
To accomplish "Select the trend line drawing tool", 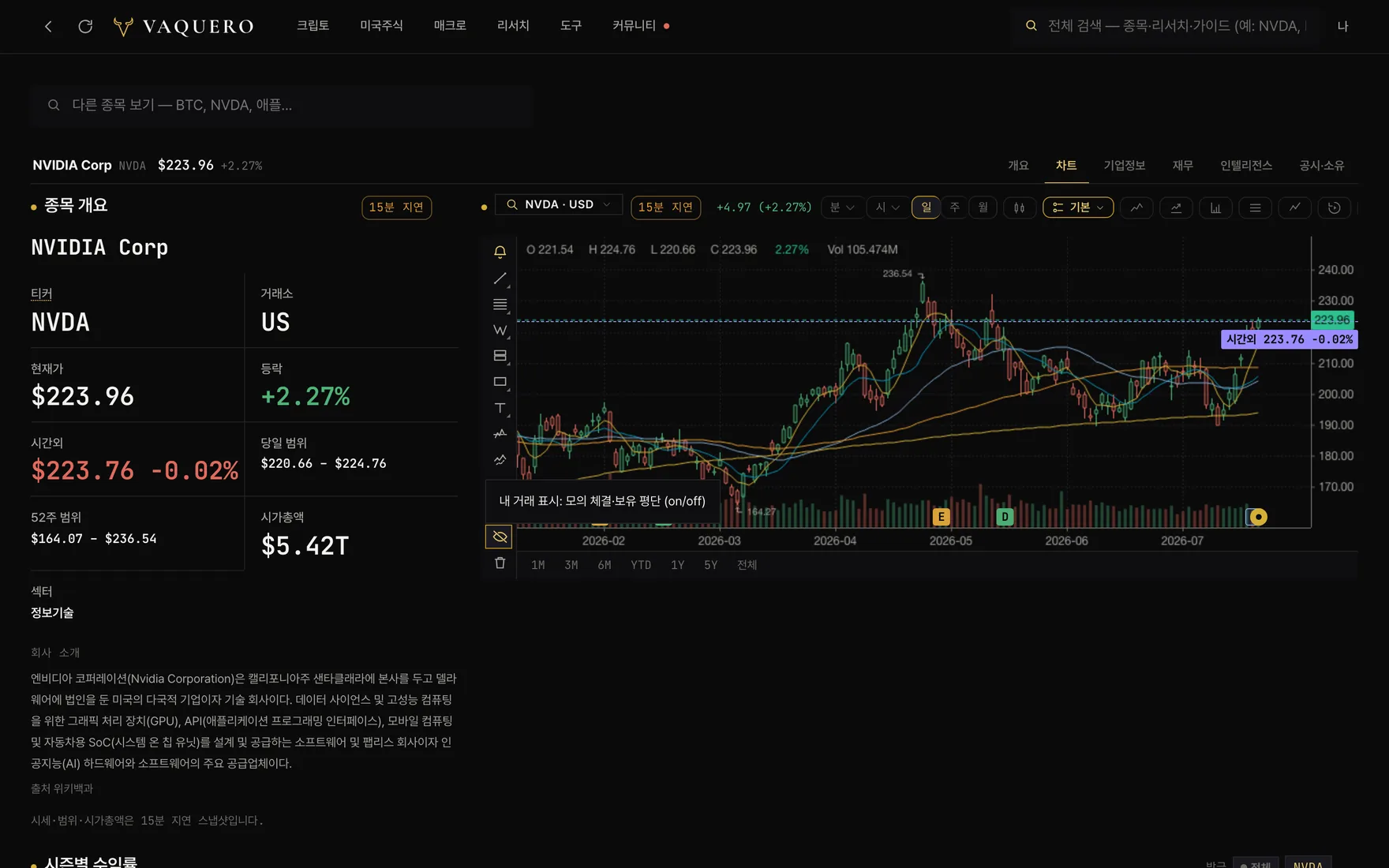I will (x=500, y=279).
